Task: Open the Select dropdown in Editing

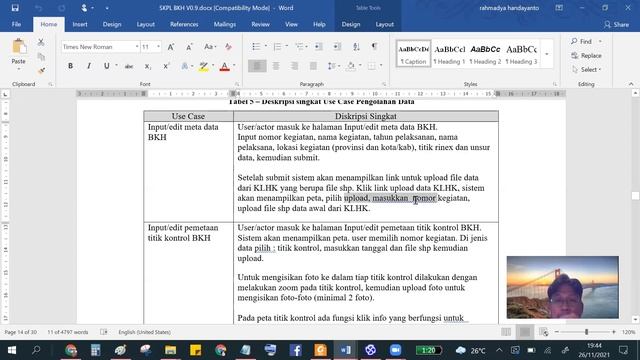Action: tap(587, 70)
